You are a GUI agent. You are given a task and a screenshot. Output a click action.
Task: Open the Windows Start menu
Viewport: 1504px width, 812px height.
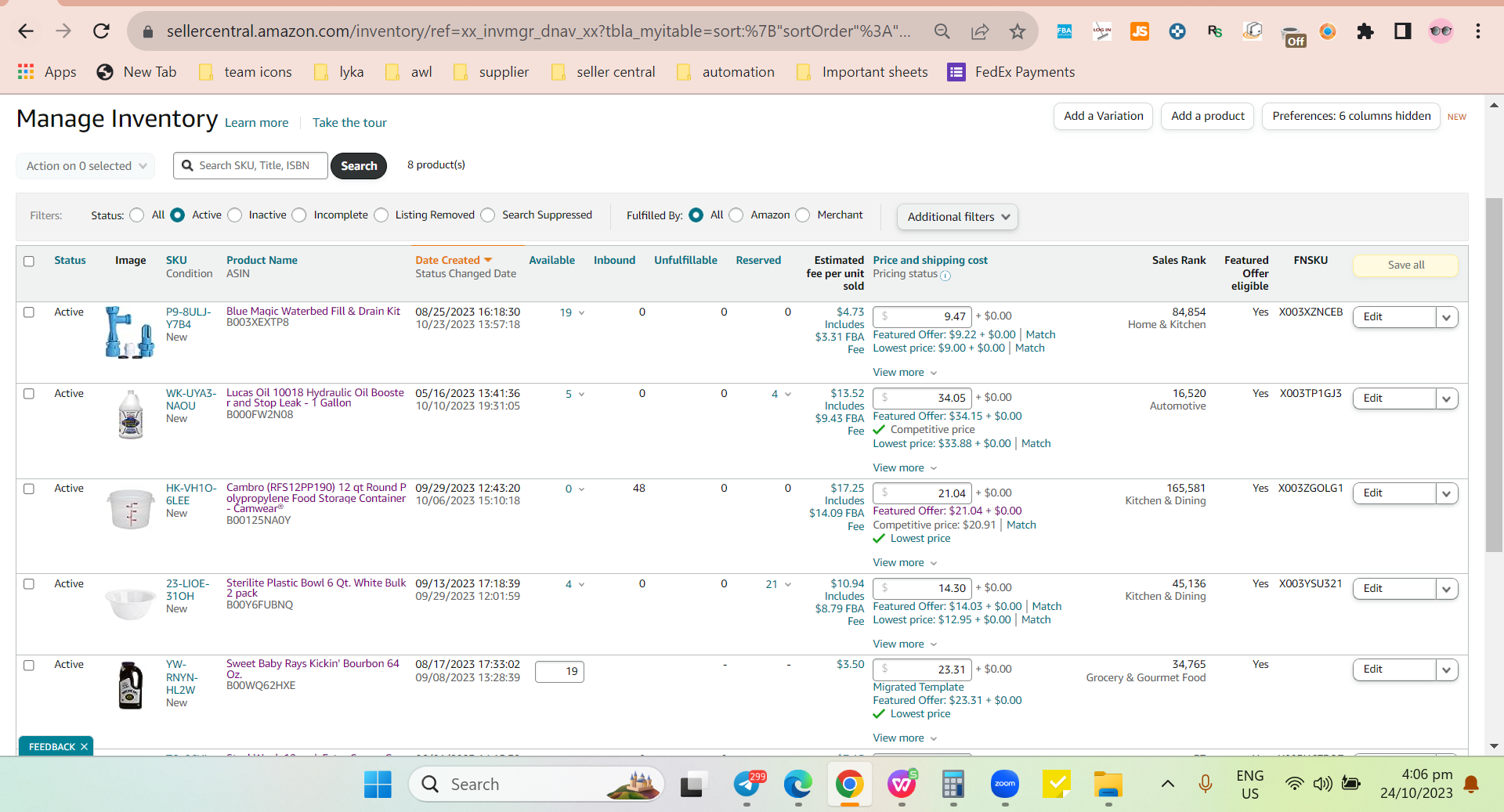(x=378, y=784)
